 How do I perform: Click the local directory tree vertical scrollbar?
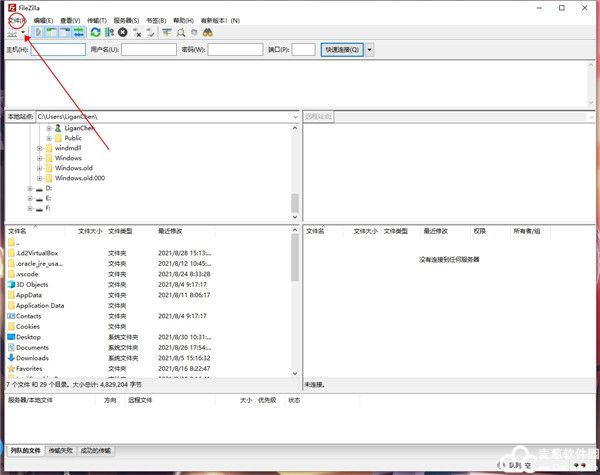(x=295, y=170)
